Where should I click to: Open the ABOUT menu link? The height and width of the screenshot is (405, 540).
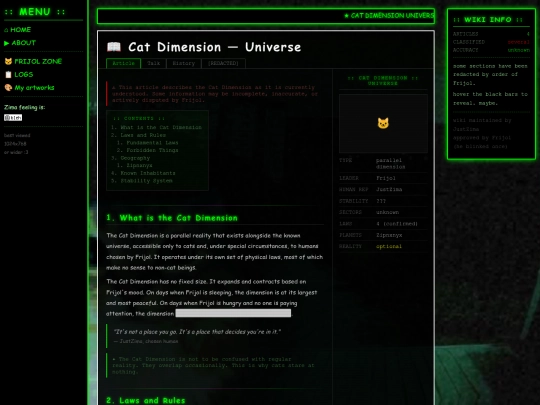pos(20,43)
